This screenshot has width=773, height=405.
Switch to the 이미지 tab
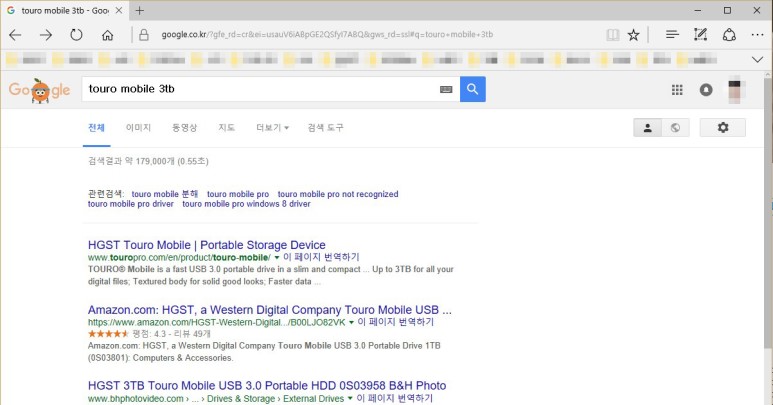pos(139,128)
